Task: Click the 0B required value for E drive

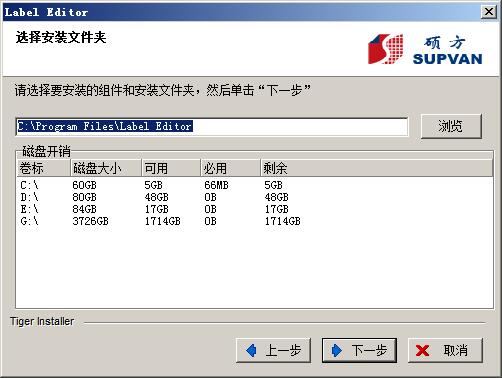Action: tap(210, 209)
